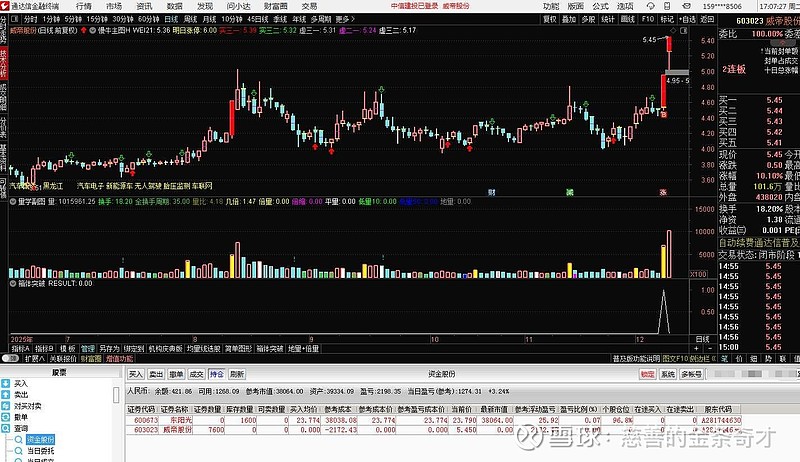
Task: Click the 持仓 button in trade panel
Action: [217, 374]
